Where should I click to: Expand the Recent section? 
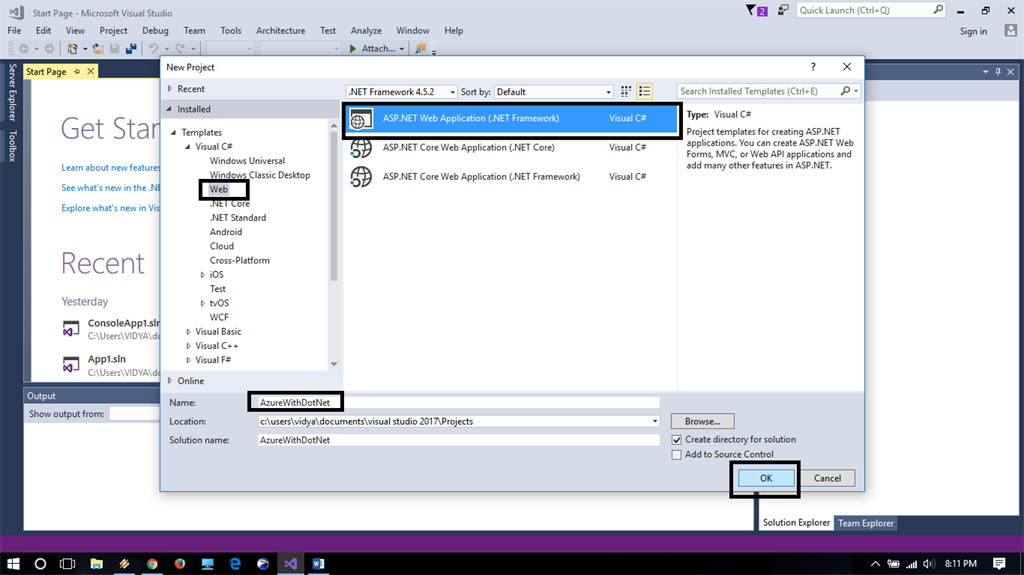point(170,89)
